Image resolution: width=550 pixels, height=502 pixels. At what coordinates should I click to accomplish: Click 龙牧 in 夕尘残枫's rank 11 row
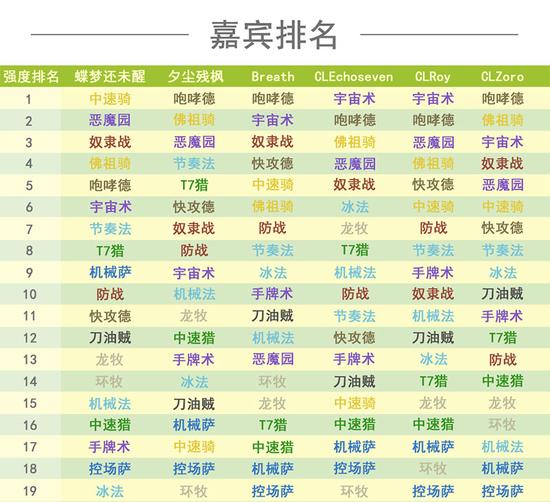(x=194, y=316)
